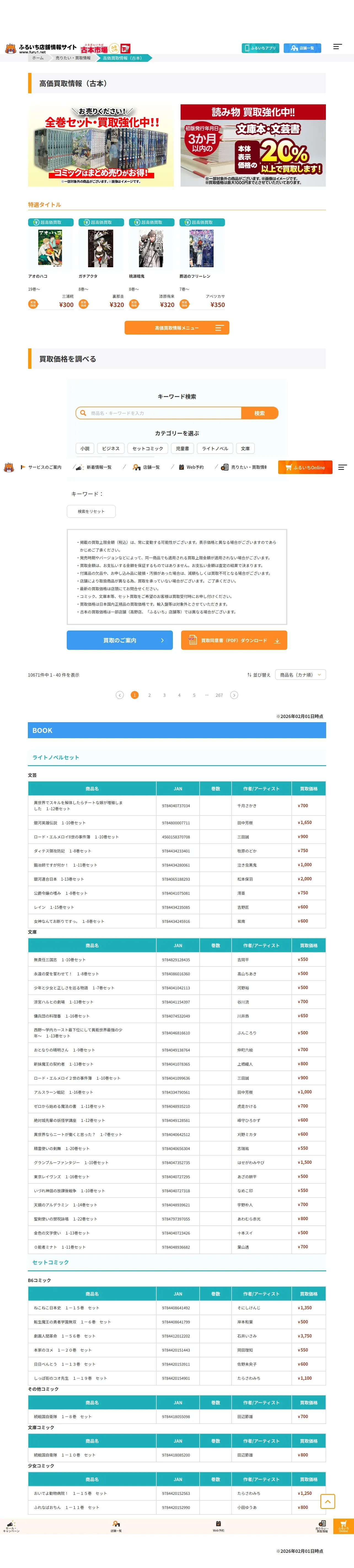Click the ふるいち店舗情報サイト logo
Viewport: 354px width, 1568px height.
tap(41, 48)
